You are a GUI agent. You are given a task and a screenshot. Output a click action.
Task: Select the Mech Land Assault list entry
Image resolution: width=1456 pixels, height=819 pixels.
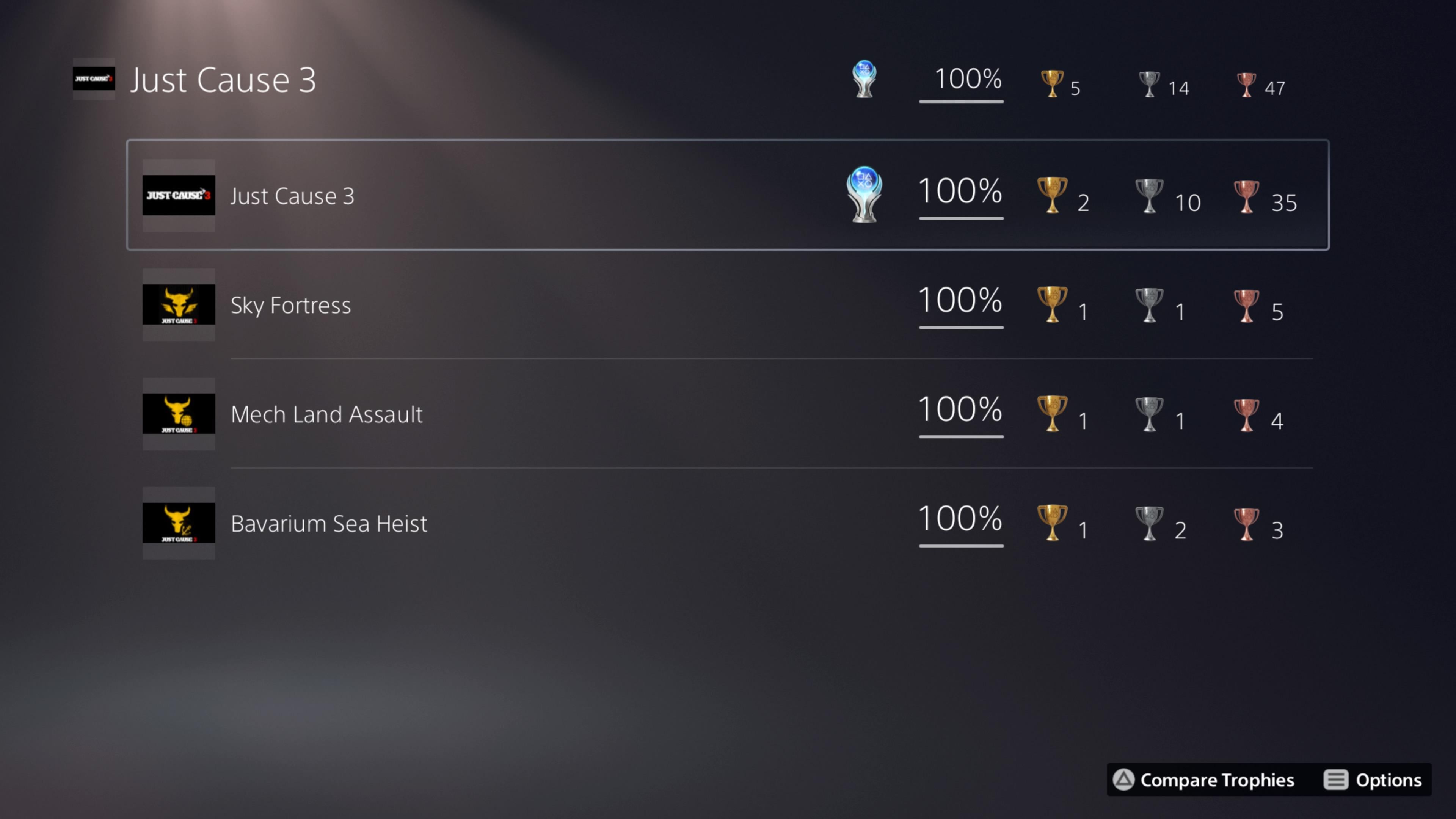[326, 414]
